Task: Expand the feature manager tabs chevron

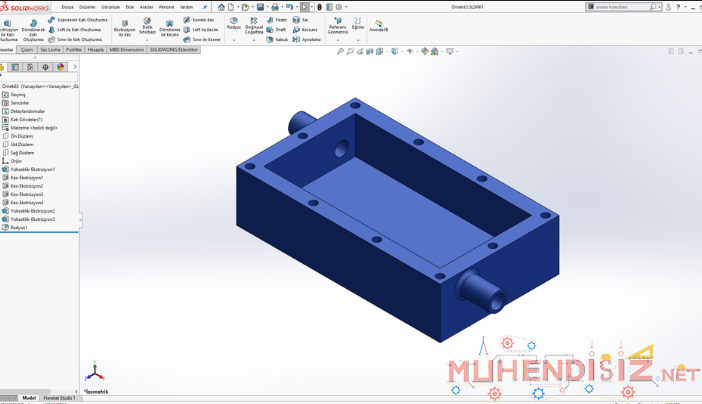Action: 74,68
